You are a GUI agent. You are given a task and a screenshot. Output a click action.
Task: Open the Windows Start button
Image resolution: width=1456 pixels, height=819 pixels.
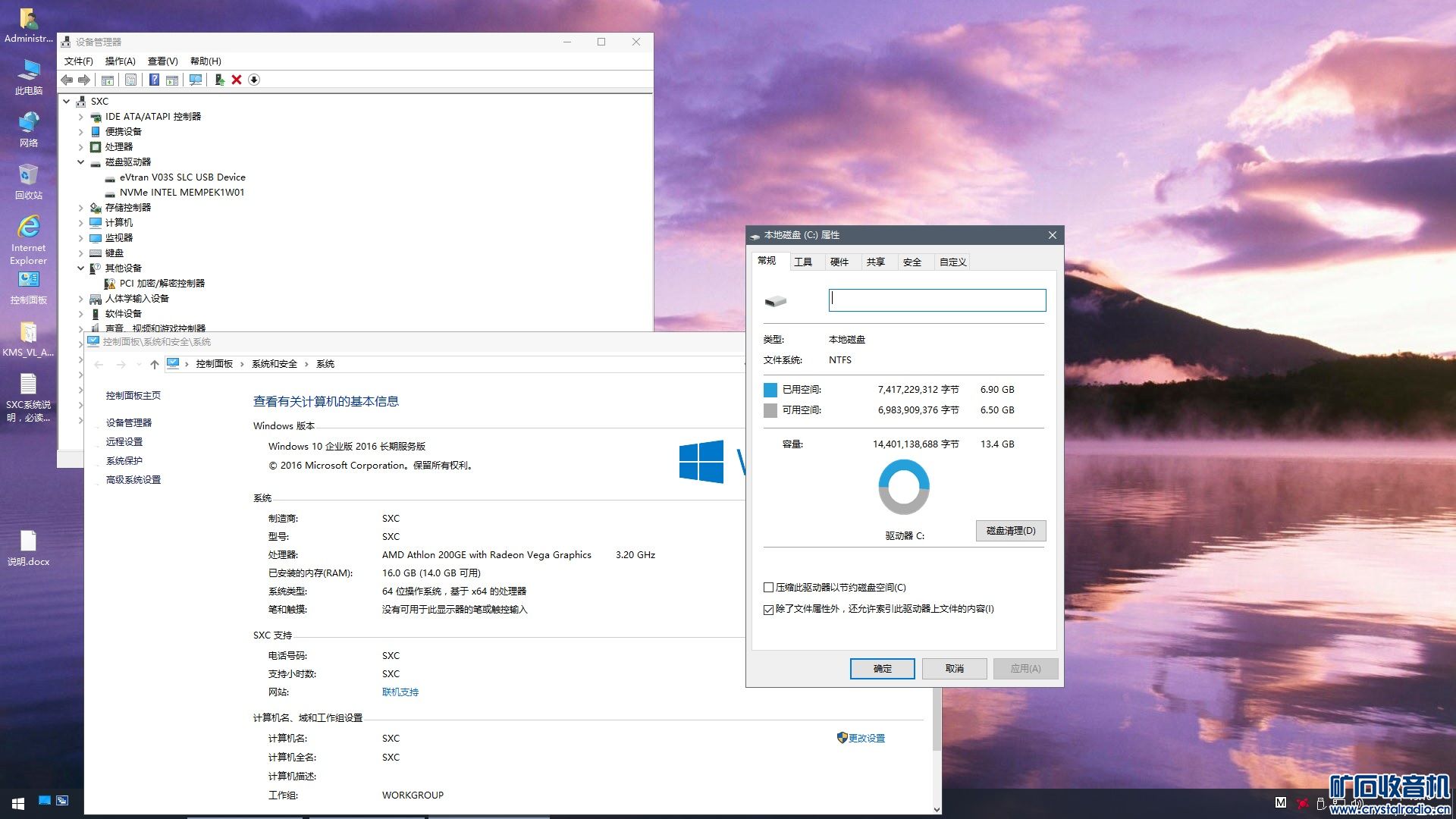(x=18, y=803)
